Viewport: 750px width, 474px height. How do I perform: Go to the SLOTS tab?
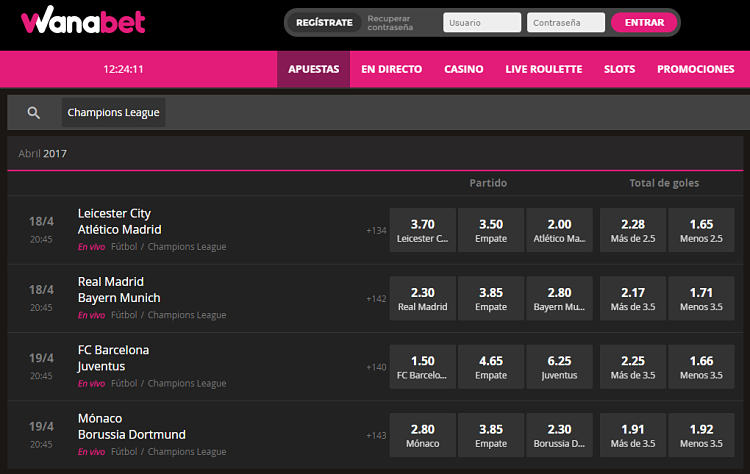pos(619,69)
